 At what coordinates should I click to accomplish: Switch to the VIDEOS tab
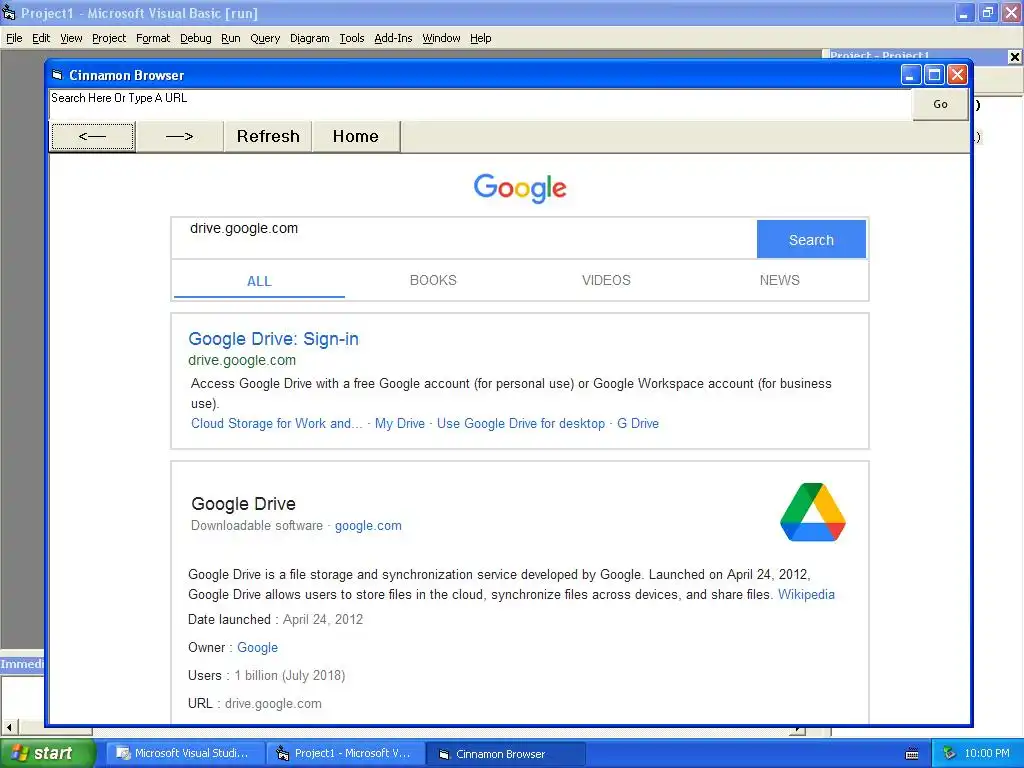tap(606, 280)
